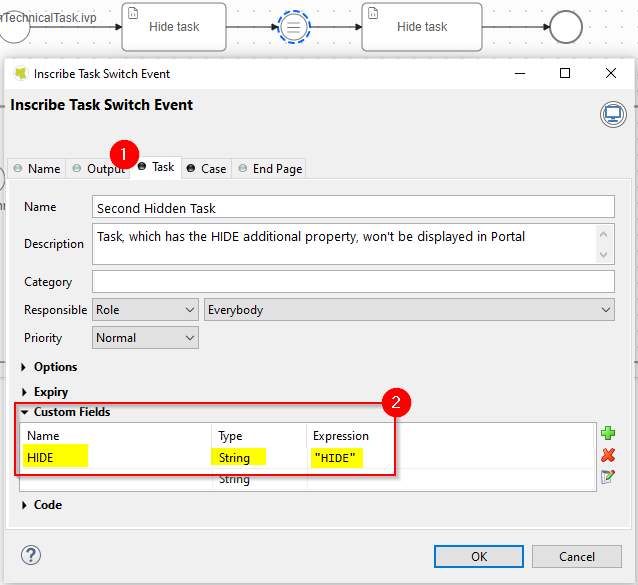The height and width of the screenshot is (585, 638).
Task: Click the green plus add field icon
Action: pos(608,433)
